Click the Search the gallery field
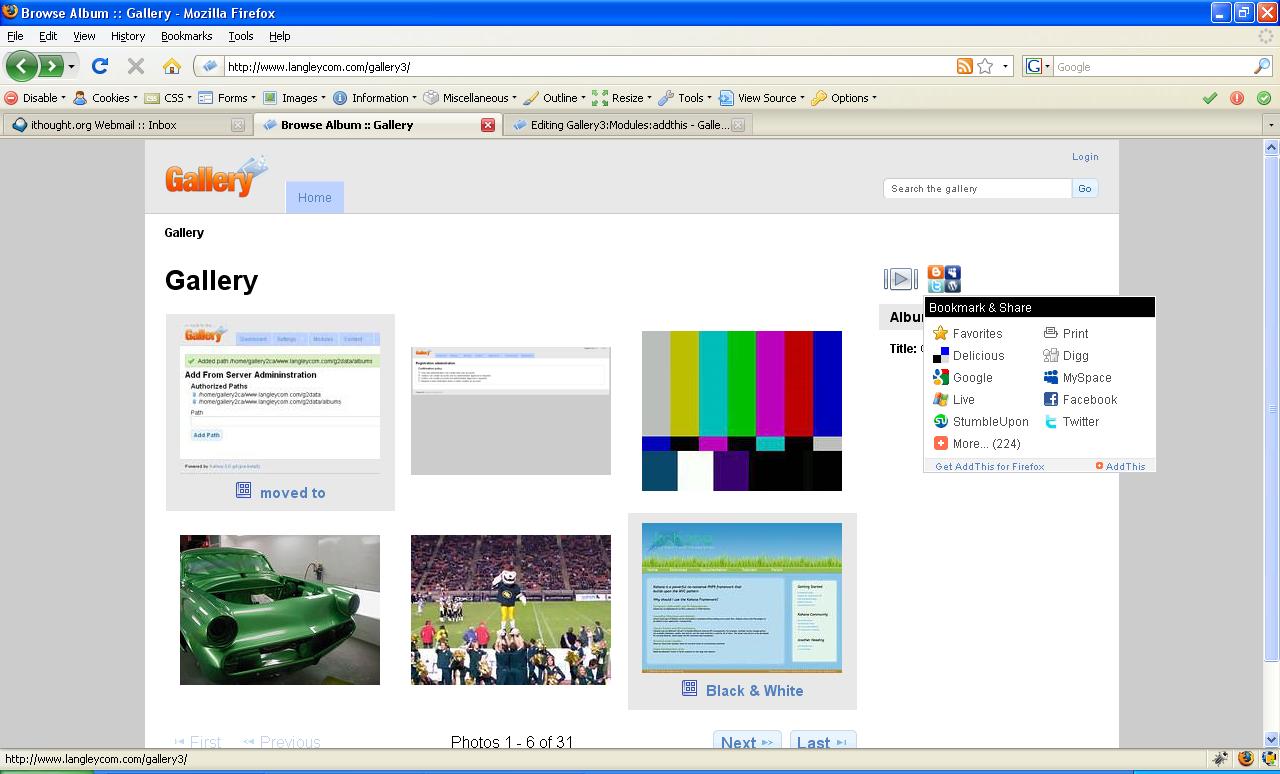Screen dimensions: 1280x774 [977, 188]
